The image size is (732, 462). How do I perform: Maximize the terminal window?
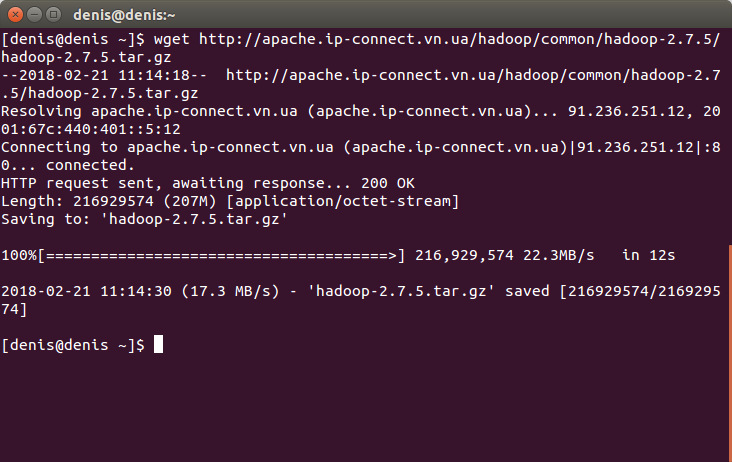(x=54, y=15)
